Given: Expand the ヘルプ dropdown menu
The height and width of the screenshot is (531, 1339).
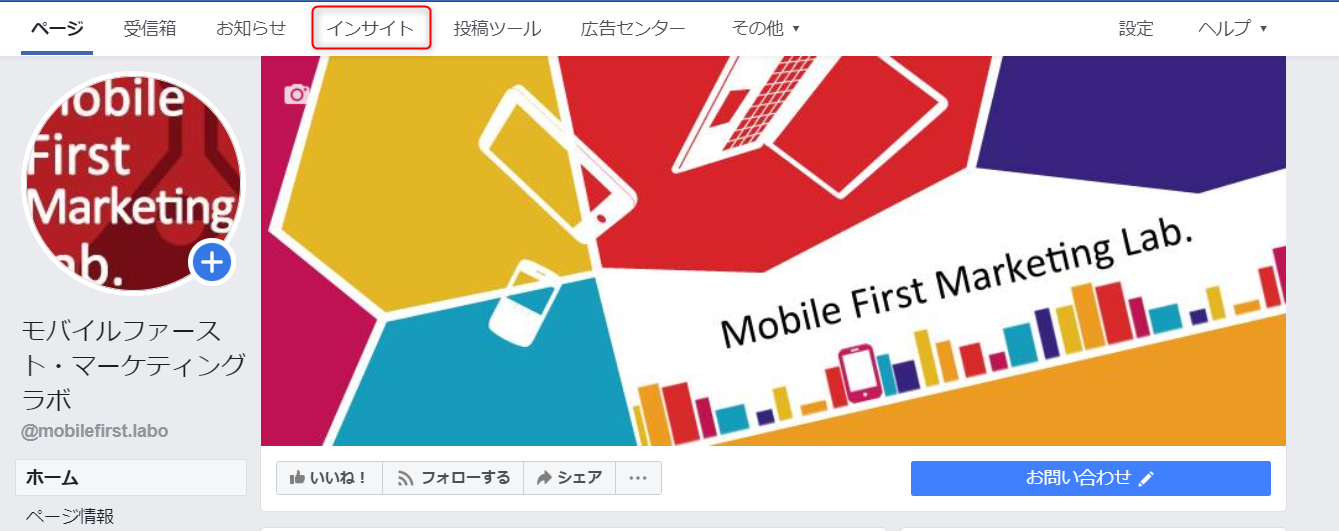Looking at the screenshot, I should (x=1232, y=29).
